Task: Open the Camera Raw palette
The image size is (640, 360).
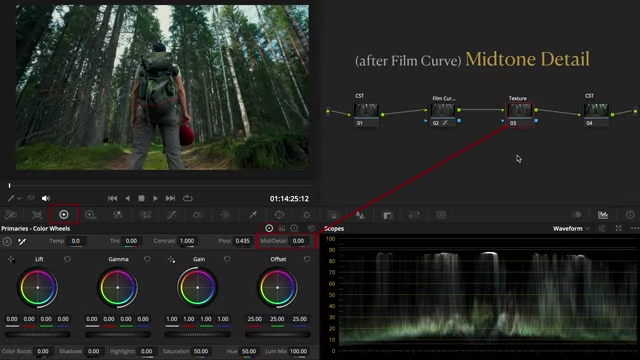Action: point(11,215)
